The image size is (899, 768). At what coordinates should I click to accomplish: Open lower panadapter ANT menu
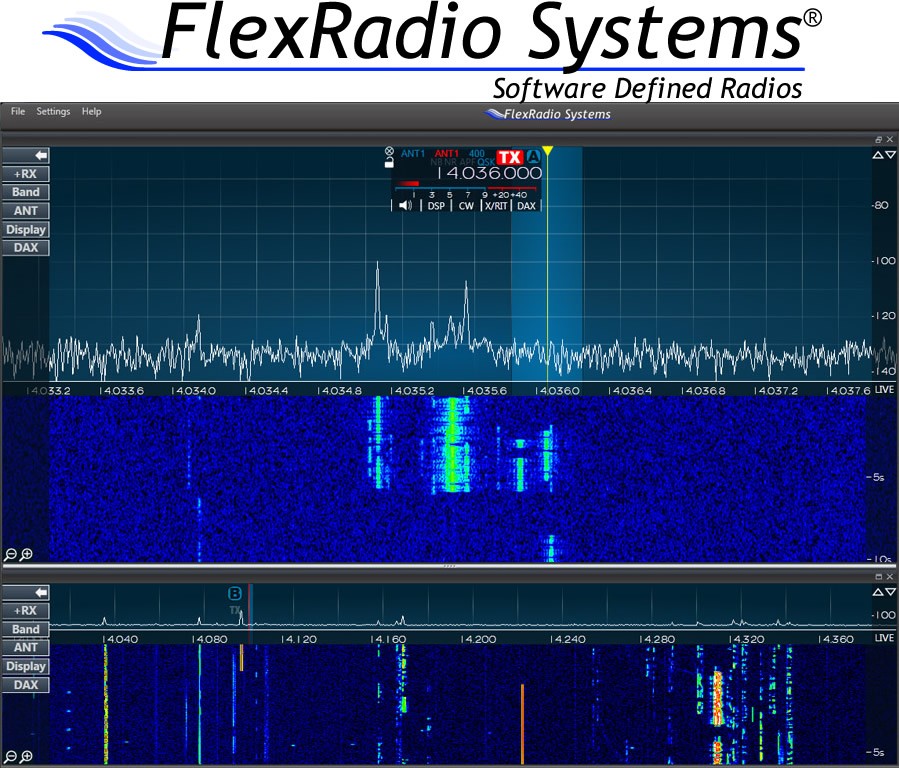(x=26, y=648)
